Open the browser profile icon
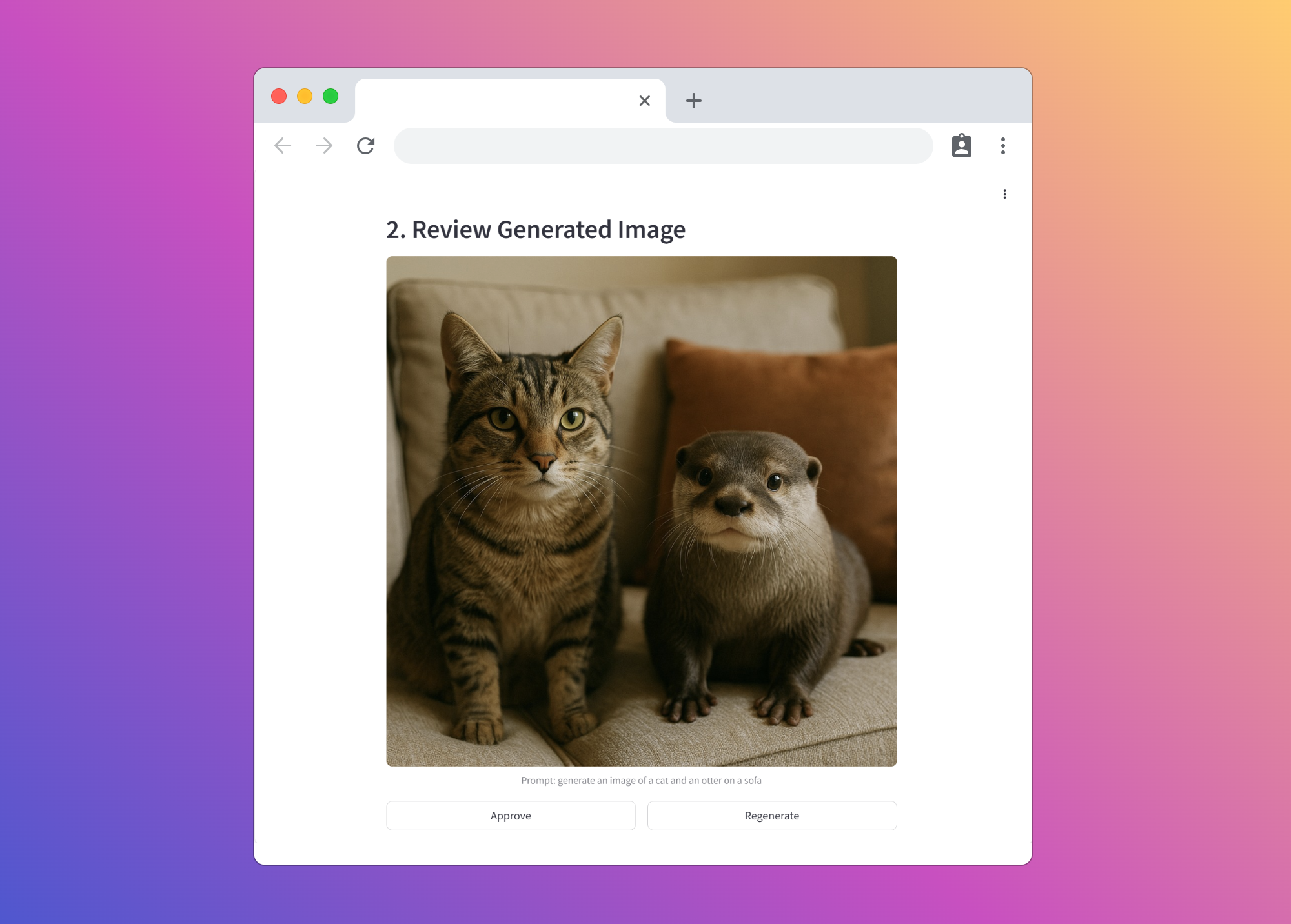1291x924 pixels. coord(961,146)
